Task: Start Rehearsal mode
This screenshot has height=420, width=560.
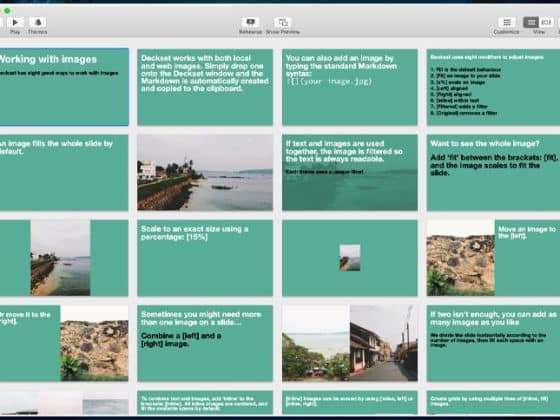Action: (x=250, y=22)
